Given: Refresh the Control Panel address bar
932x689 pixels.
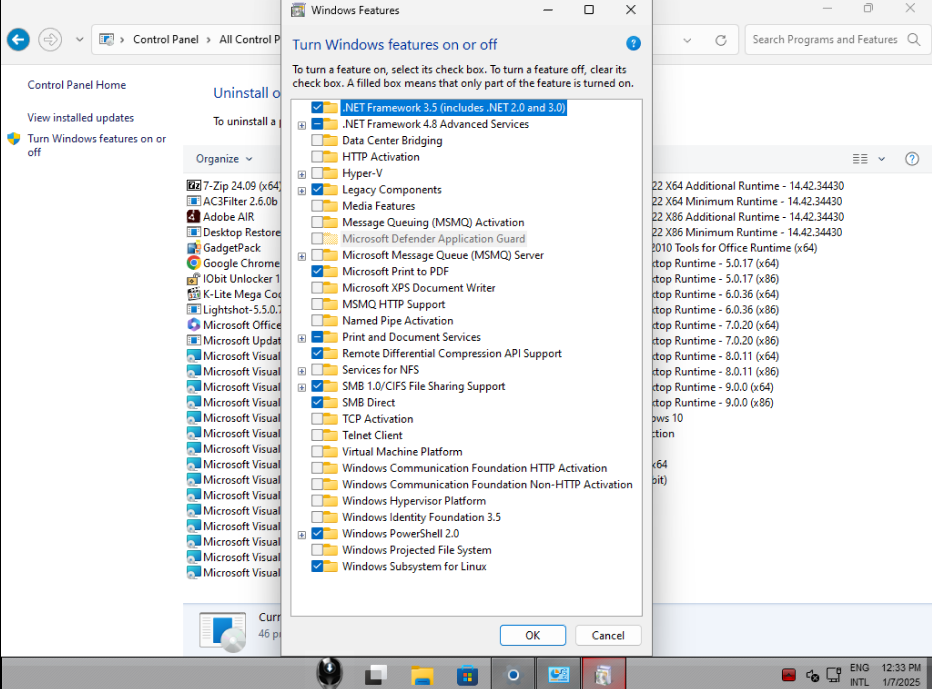Looking at the screenshot, I should 721,40.
